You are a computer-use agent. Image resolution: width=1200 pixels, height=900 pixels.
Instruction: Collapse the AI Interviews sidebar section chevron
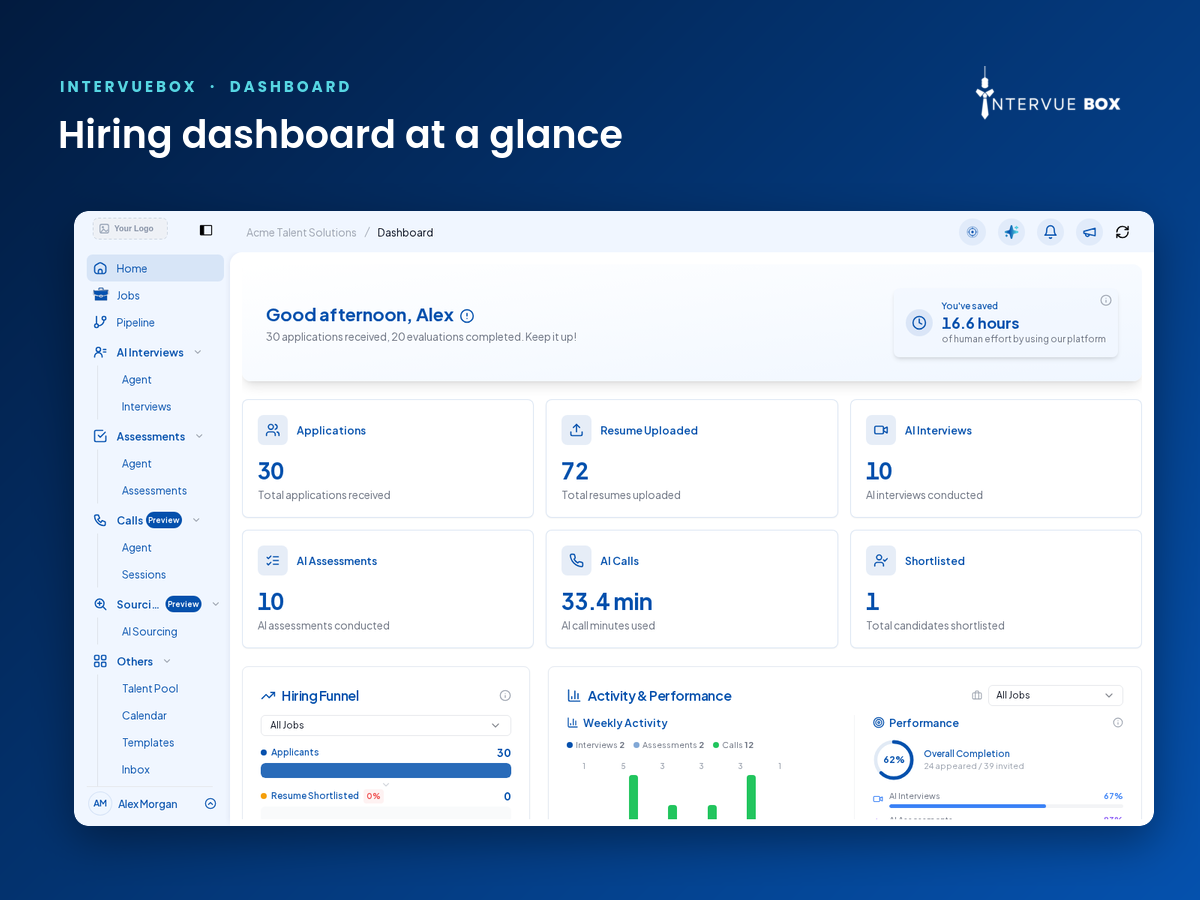pos(198,352)
